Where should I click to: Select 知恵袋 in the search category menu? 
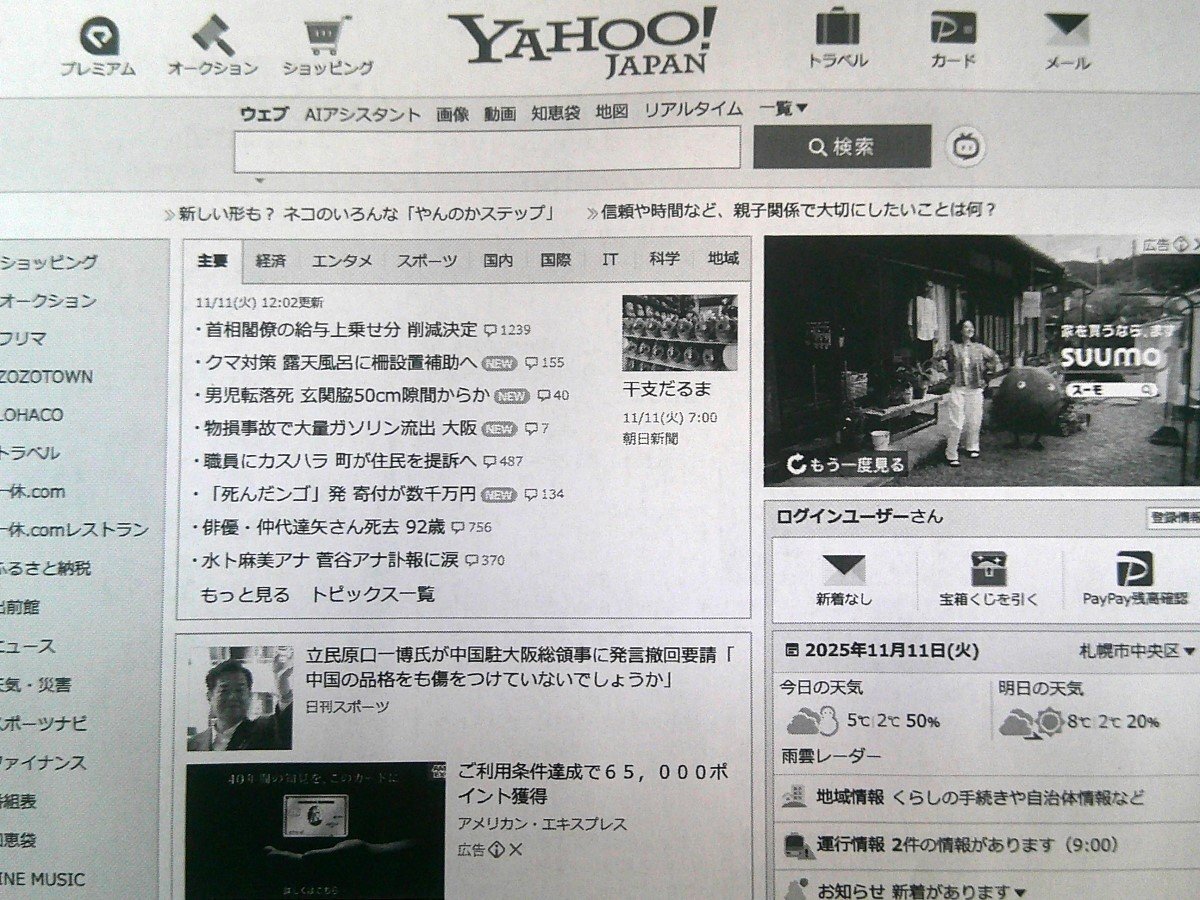(555, 113)
